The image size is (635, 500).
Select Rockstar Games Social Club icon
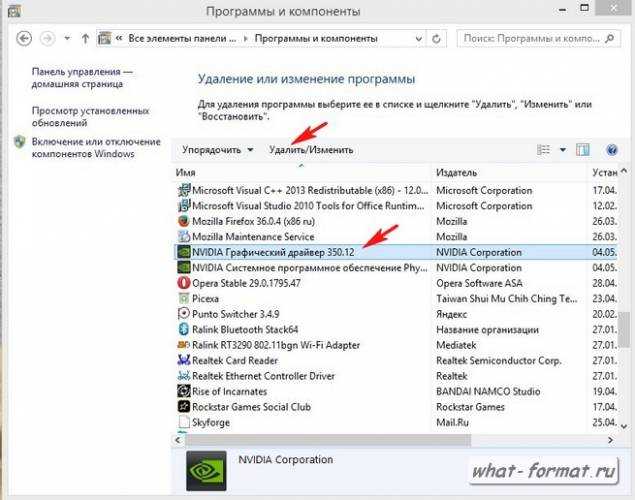pyautogui.click(x=184, y=406)
